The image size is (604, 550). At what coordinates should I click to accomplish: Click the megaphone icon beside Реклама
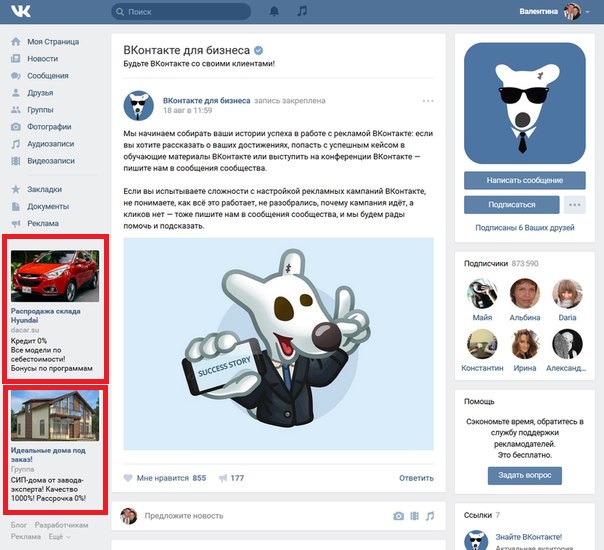coord(16,223)
